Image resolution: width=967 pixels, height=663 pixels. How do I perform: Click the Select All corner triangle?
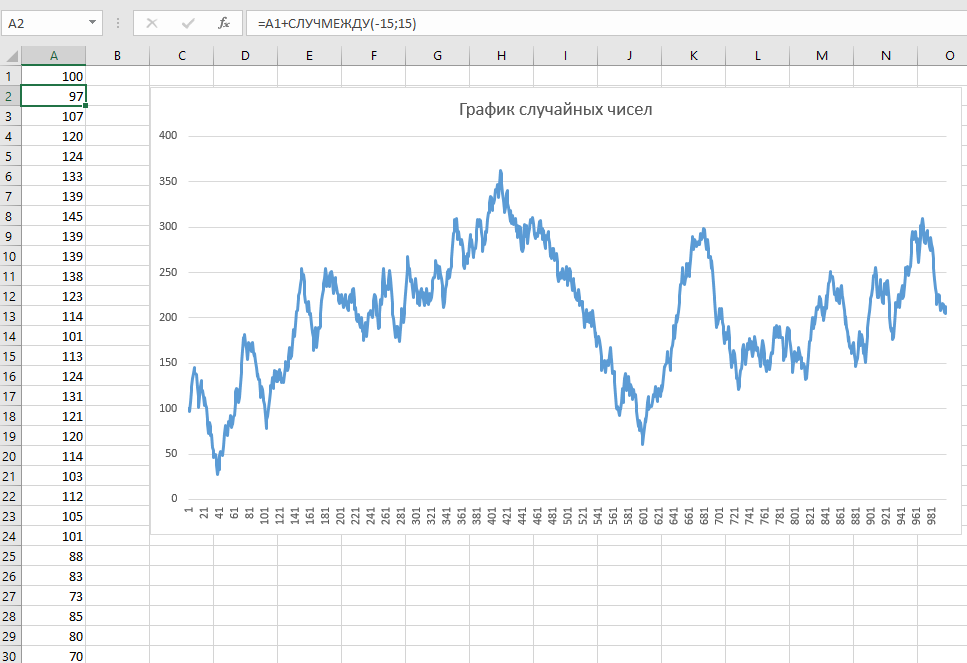pos(12,56)
